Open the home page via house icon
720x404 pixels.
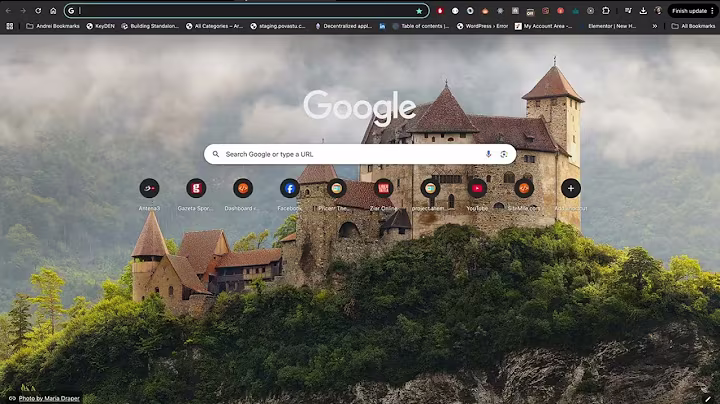point(53,11)
